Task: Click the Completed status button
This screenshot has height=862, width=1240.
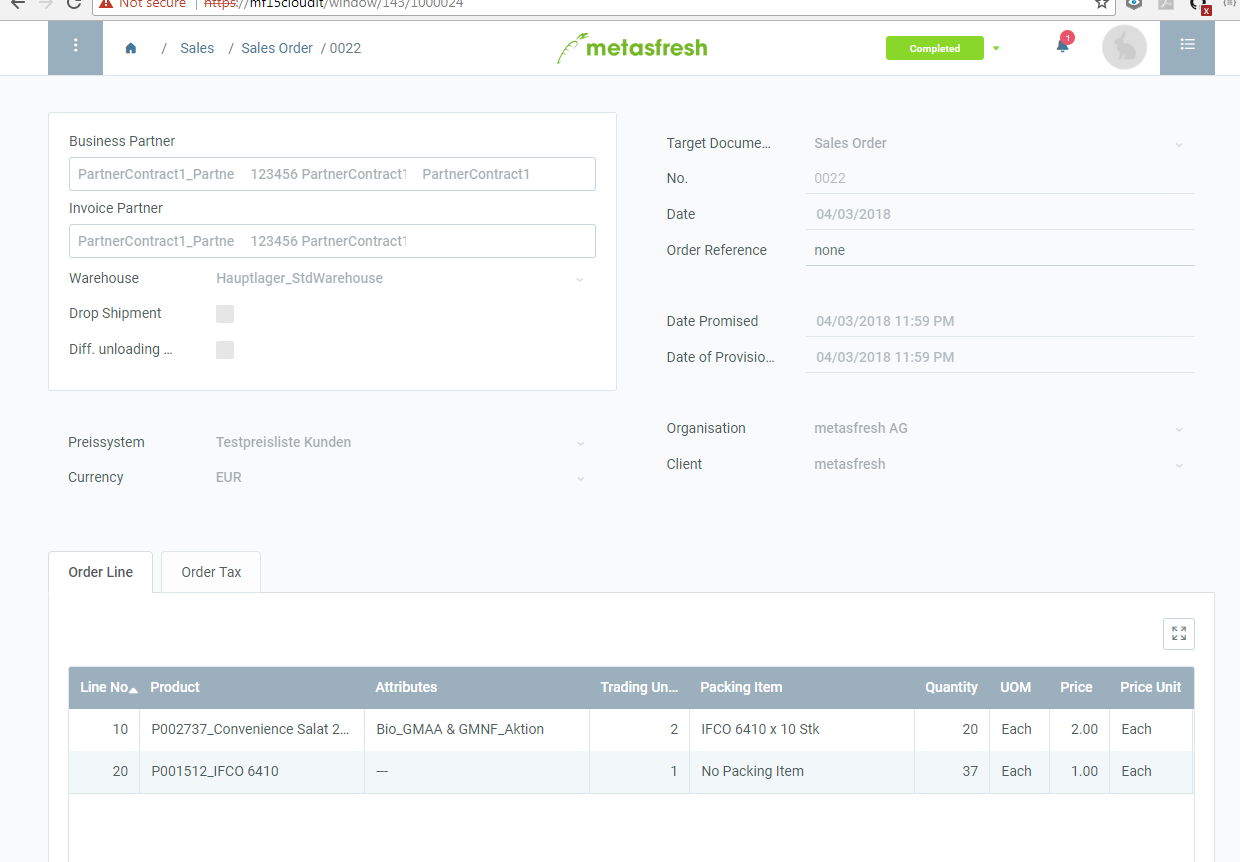Action: pos(934,47)
